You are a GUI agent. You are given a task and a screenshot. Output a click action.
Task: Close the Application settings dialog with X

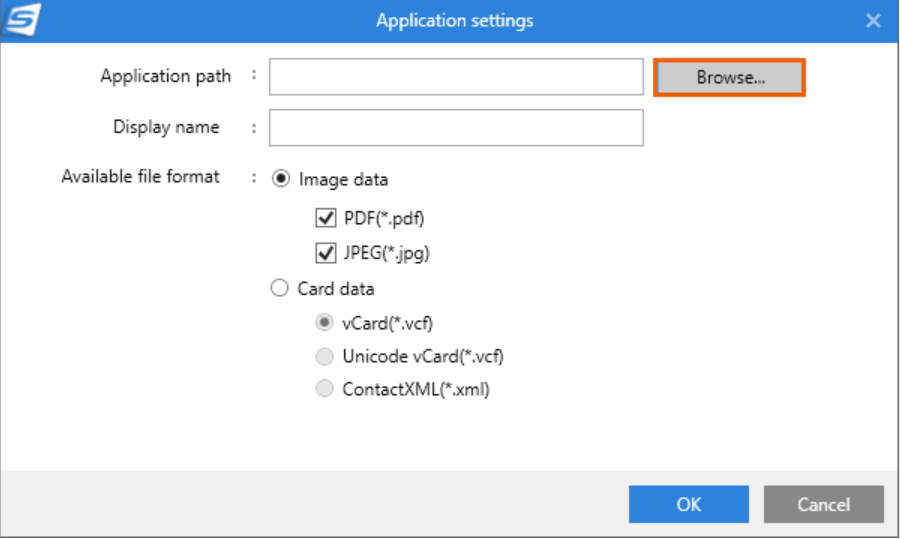(x=873, y=21)
